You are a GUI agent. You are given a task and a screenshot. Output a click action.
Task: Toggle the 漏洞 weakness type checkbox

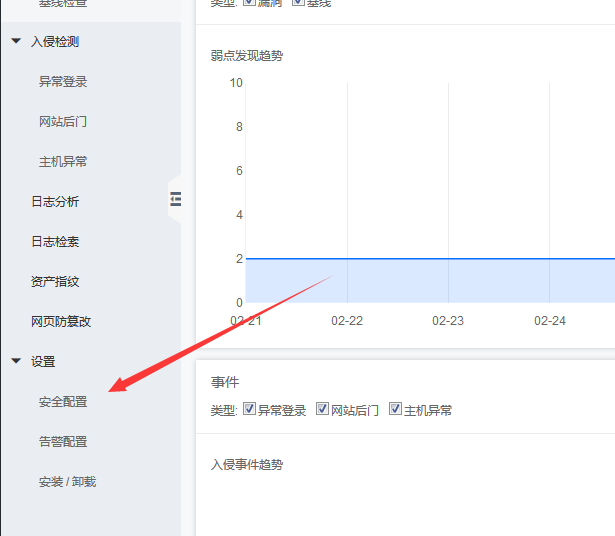249,2
